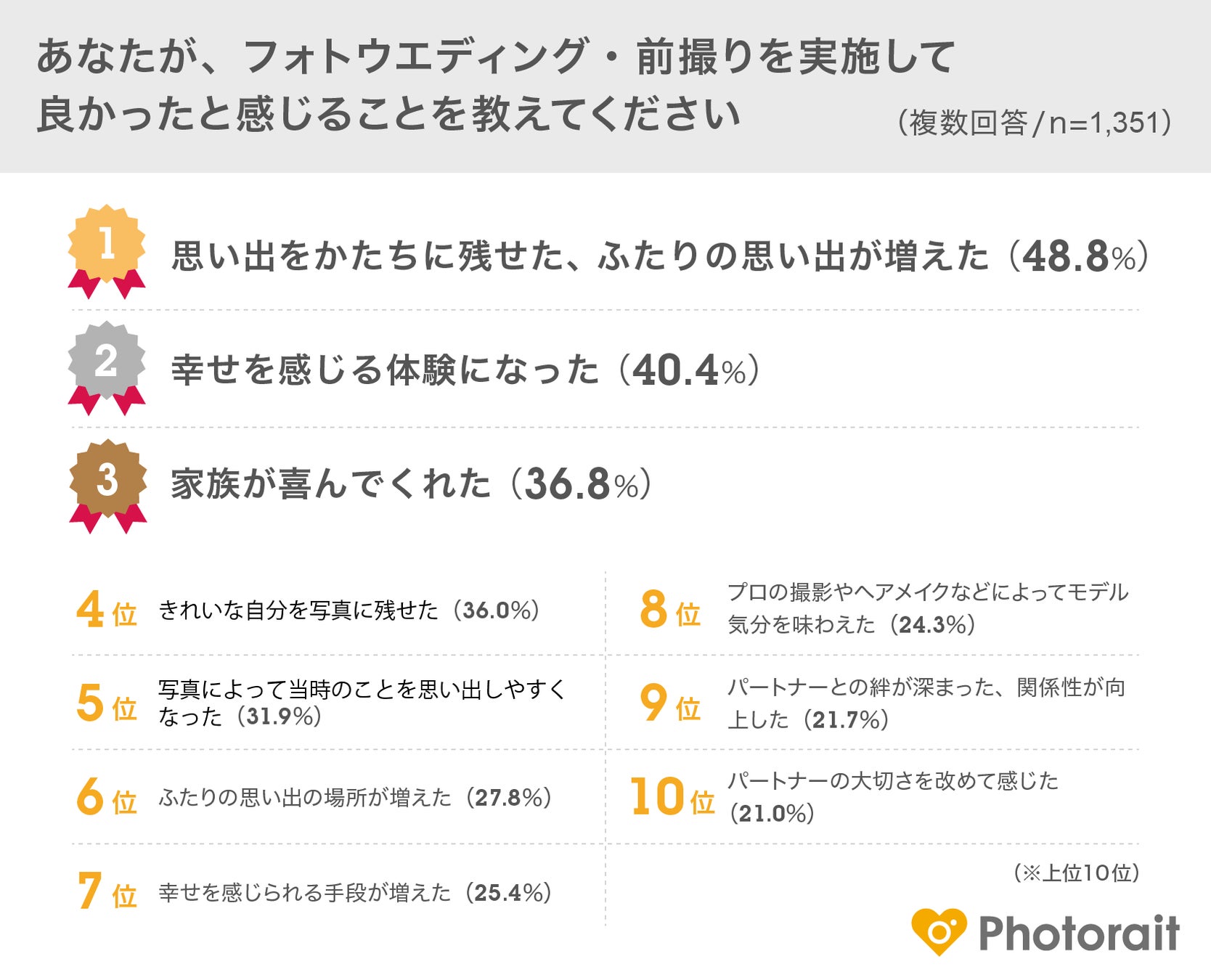Click the silver rank 2 medal icon
Screen dimensions: 1211x980
pyautogui.click(x=107, y=365)
